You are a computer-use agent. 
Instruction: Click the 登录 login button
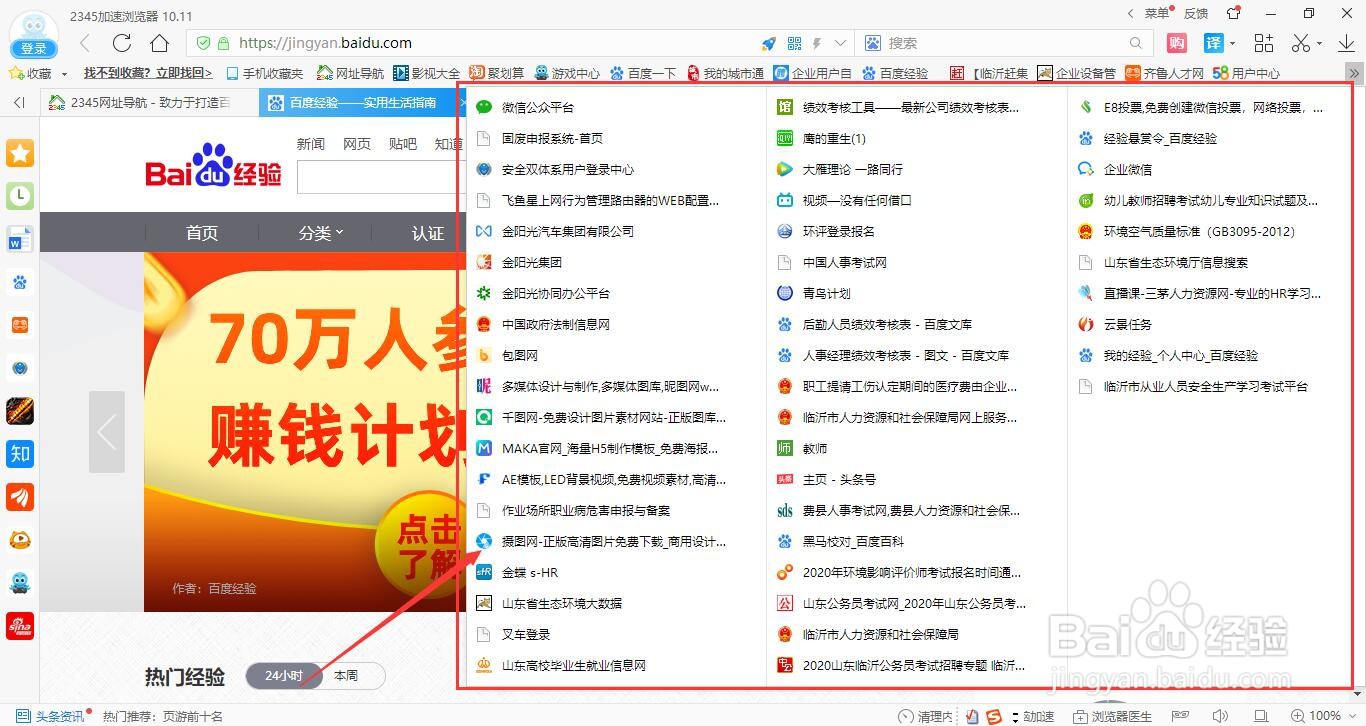click(x=33, y=48)
